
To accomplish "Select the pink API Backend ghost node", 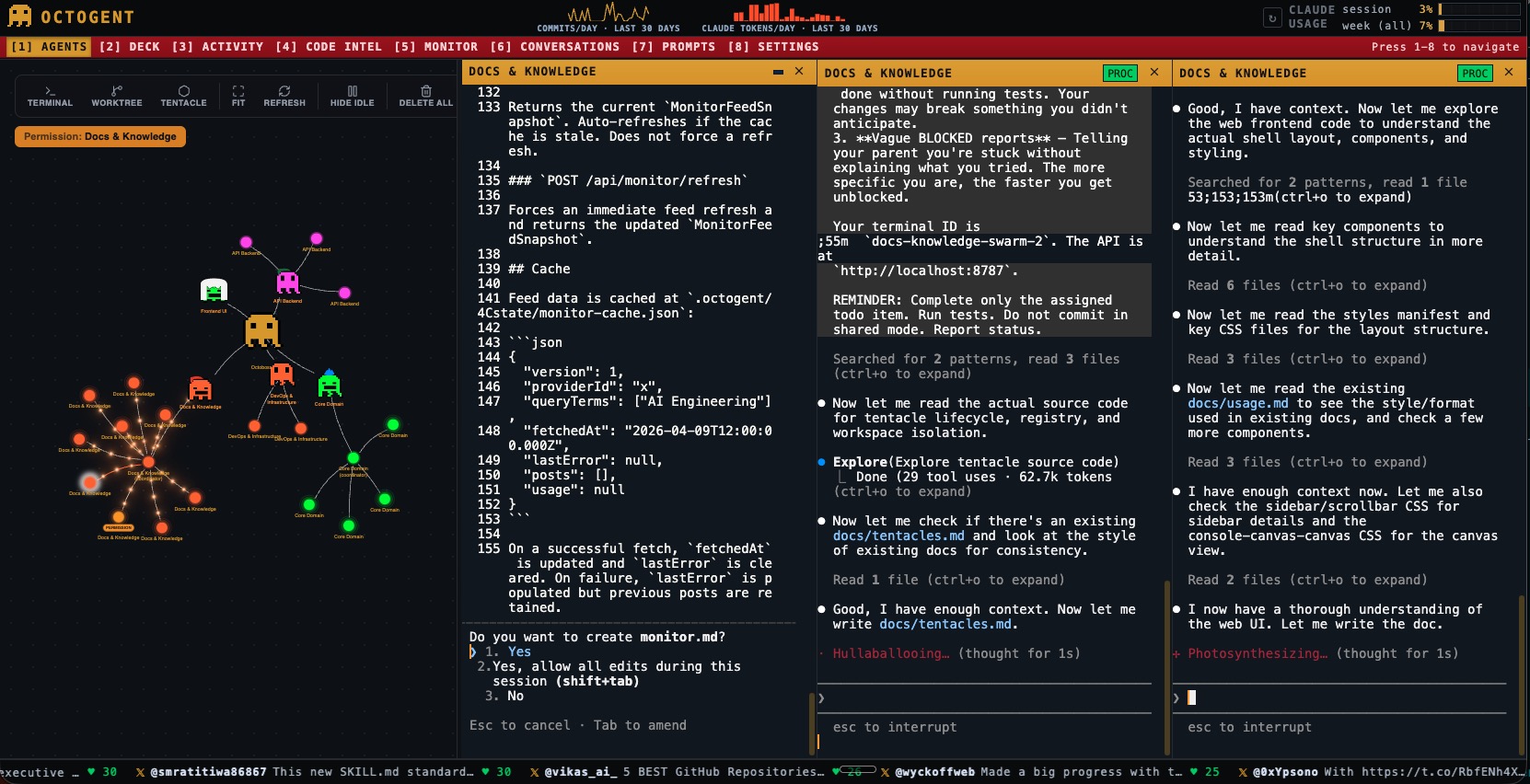I will (288, 282).
